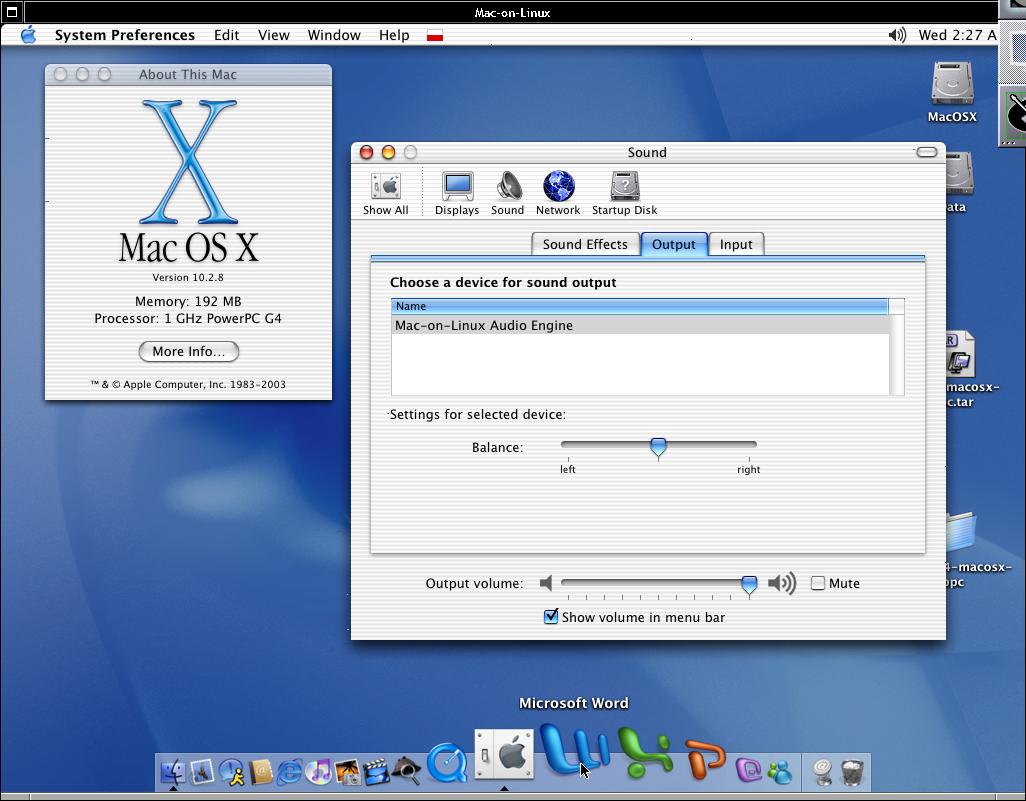Open the System Preferences application menu
This screenshot has width=1026, height=801.
point(124,35)
